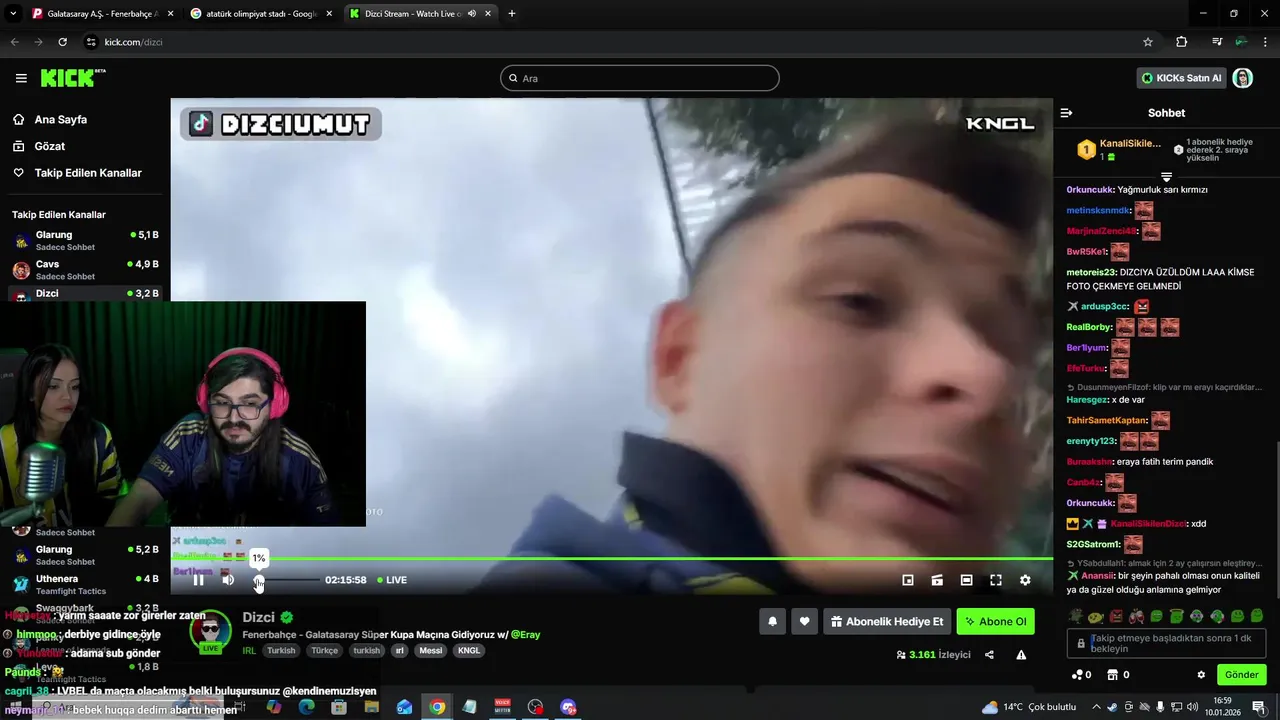The image size is (1280, 720).
Task: Bookmark this page with star icon
Action: click(x=1148, y=42)
